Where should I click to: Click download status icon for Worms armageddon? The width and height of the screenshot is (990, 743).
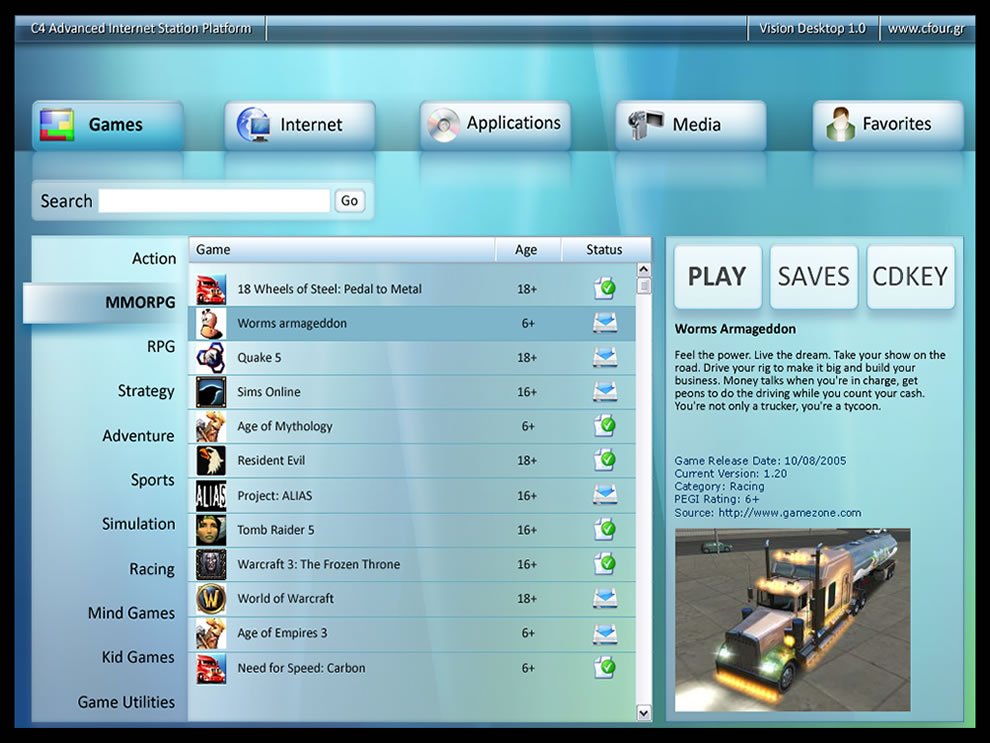605,323
